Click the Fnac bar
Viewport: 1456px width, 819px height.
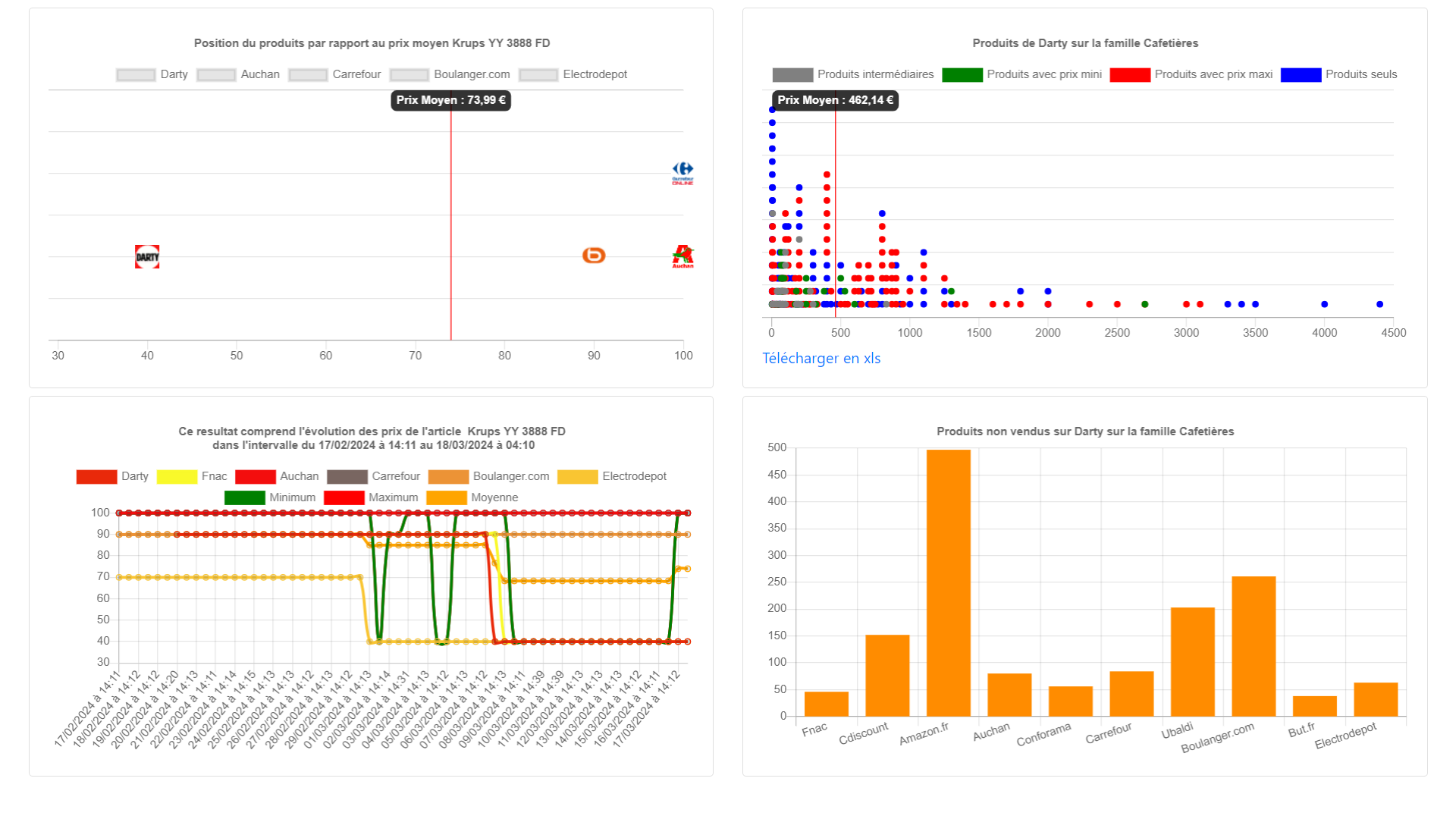(x=827, y=704)
